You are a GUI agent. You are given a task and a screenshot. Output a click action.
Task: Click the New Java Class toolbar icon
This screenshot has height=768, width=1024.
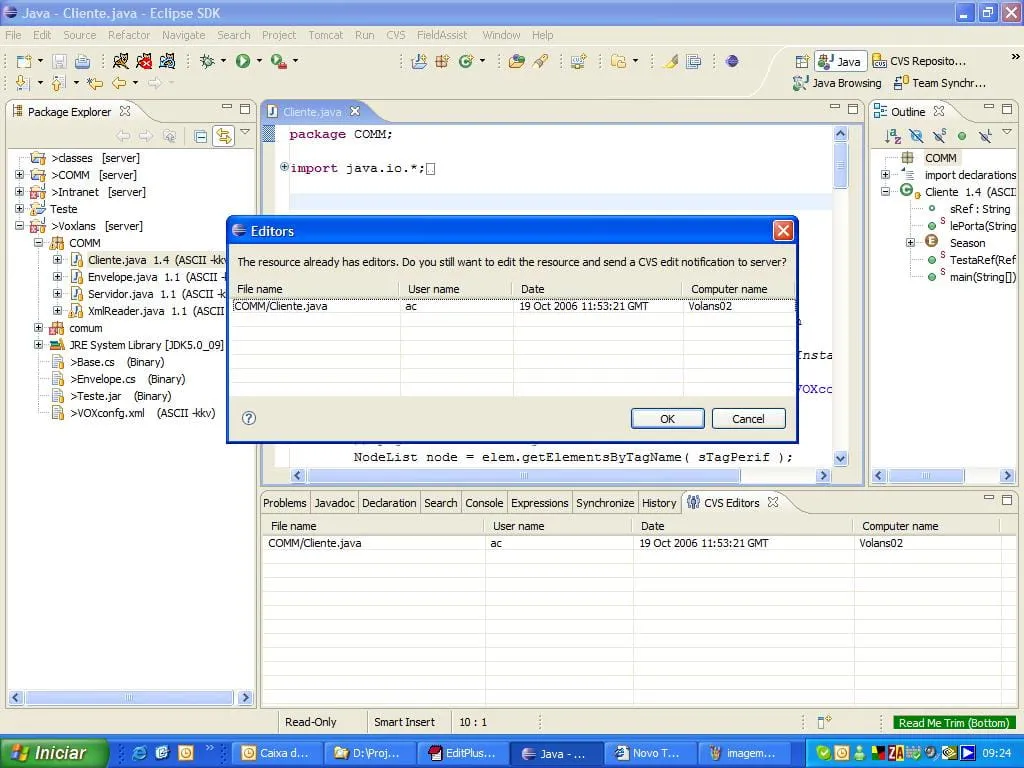tap(465, 61)
